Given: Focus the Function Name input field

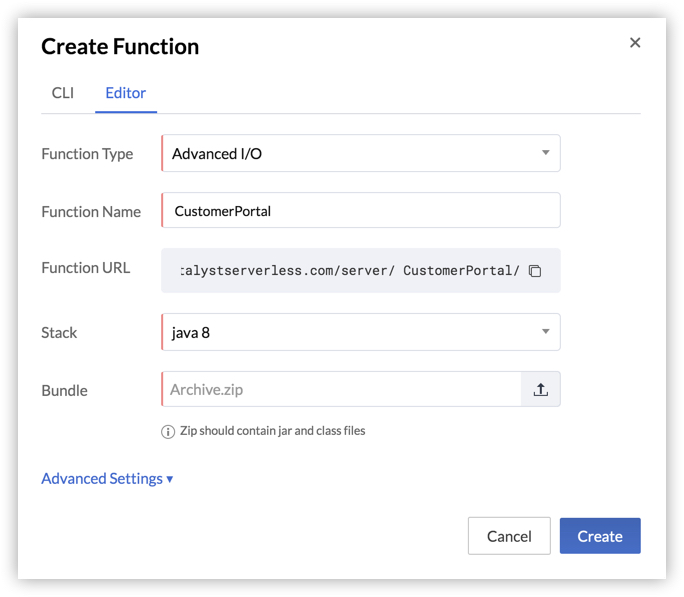Looking at the screenshot, I should 361,210.
